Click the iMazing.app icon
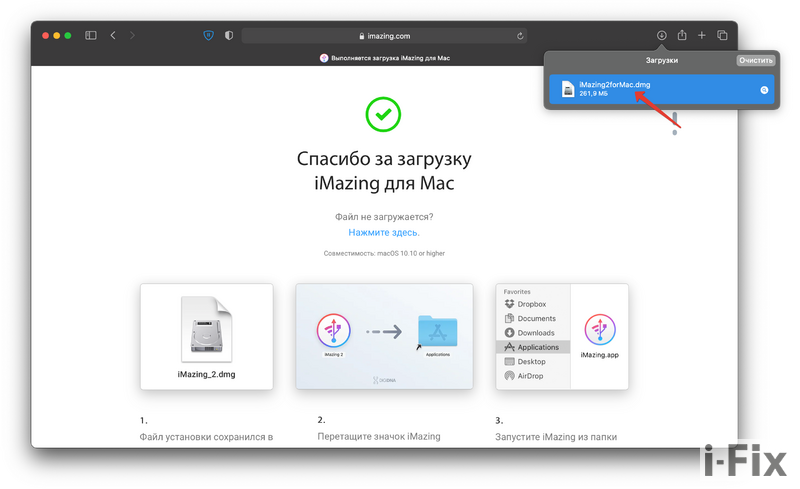Screen dimensions: 800x489 pyautogui.click(x=599, y=331)
